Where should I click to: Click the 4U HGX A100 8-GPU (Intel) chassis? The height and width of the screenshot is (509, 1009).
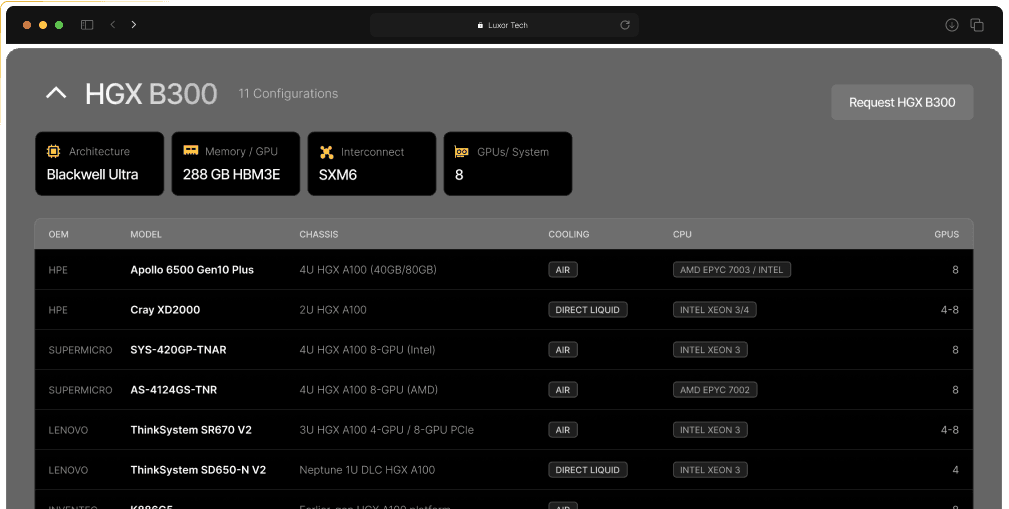367,350
